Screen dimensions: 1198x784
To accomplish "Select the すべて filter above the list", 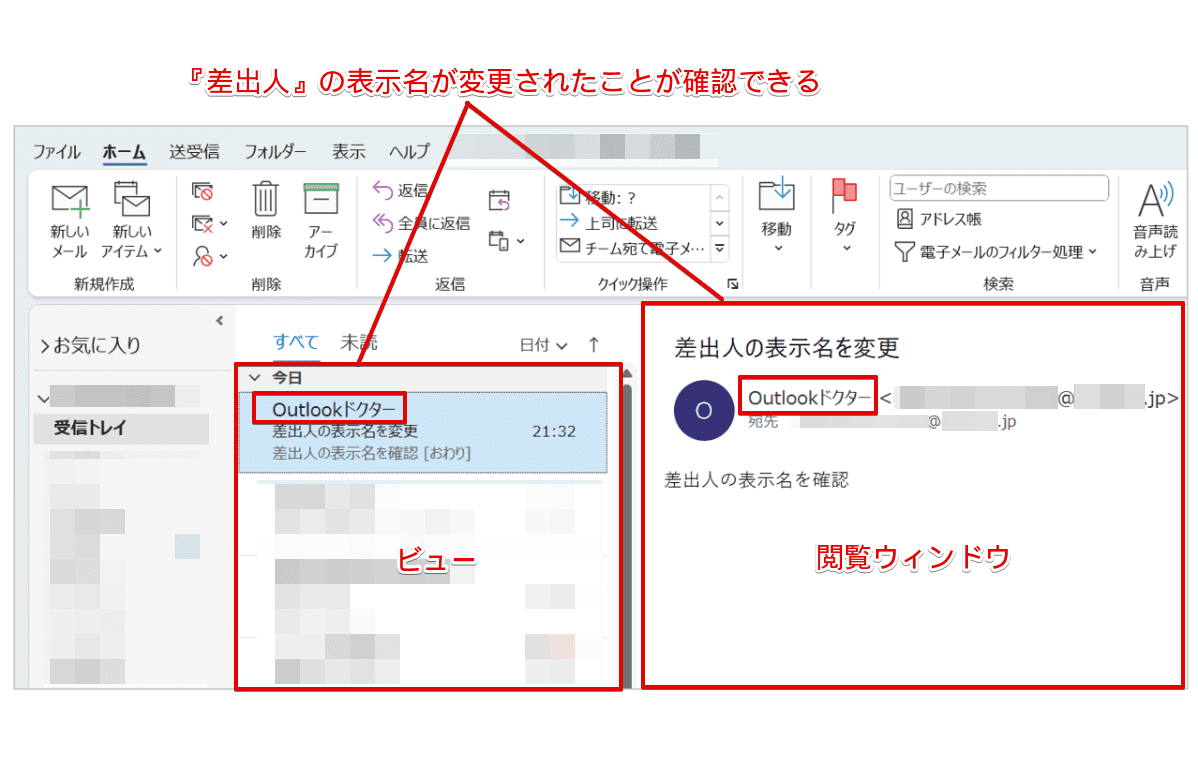I will 294,341.
